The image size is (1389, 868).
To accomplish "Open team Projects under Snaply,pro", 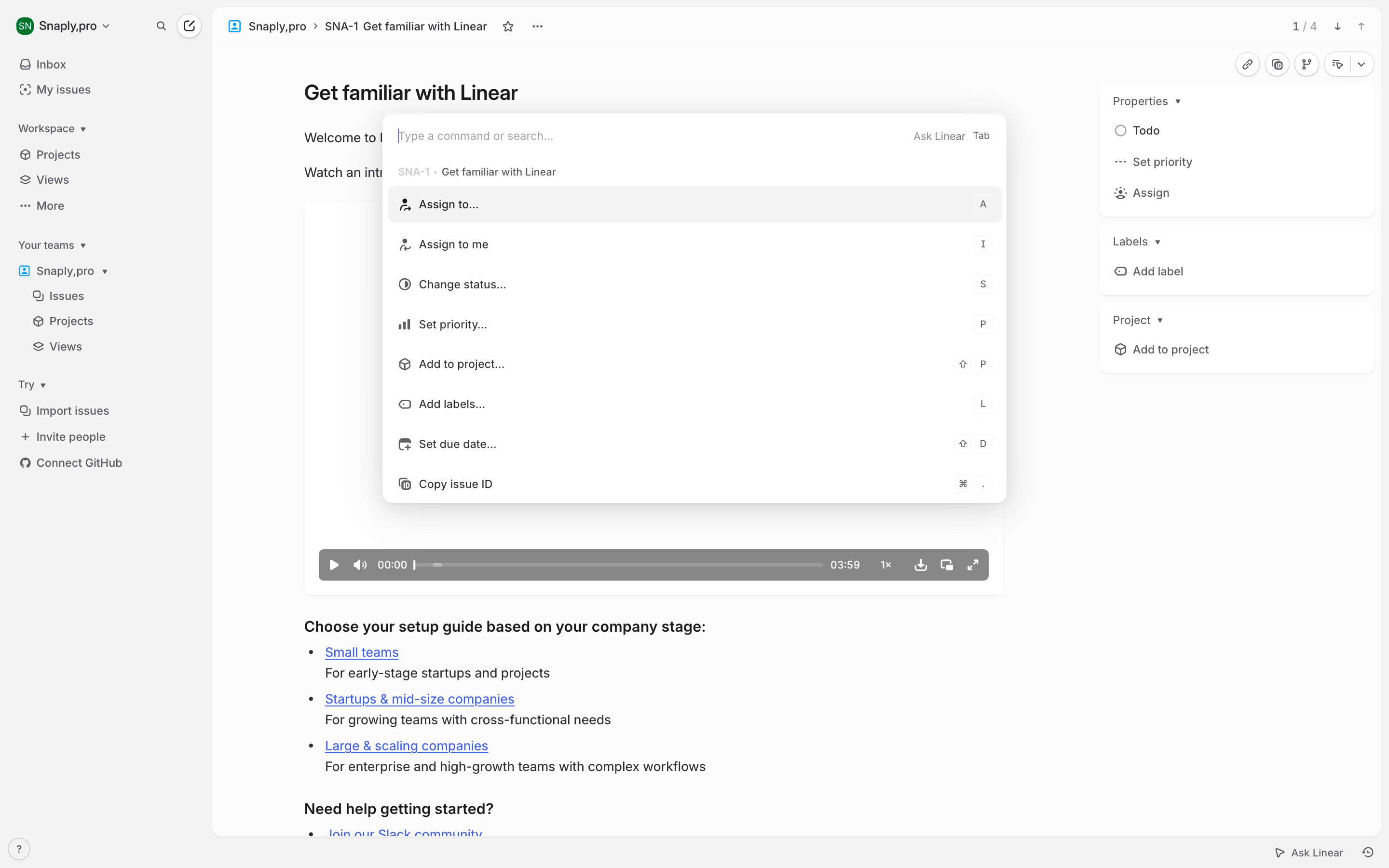I will [63, 321].
